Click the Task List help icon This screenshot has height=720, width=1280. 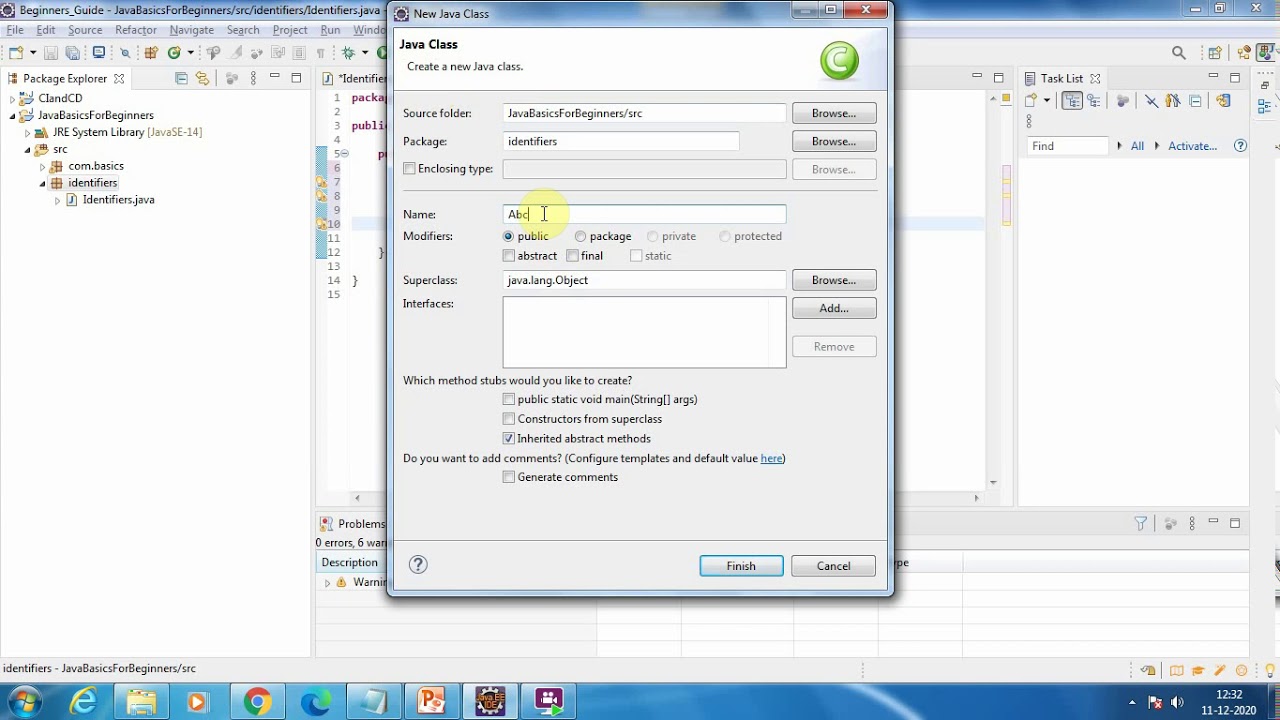pos(1240,146)
